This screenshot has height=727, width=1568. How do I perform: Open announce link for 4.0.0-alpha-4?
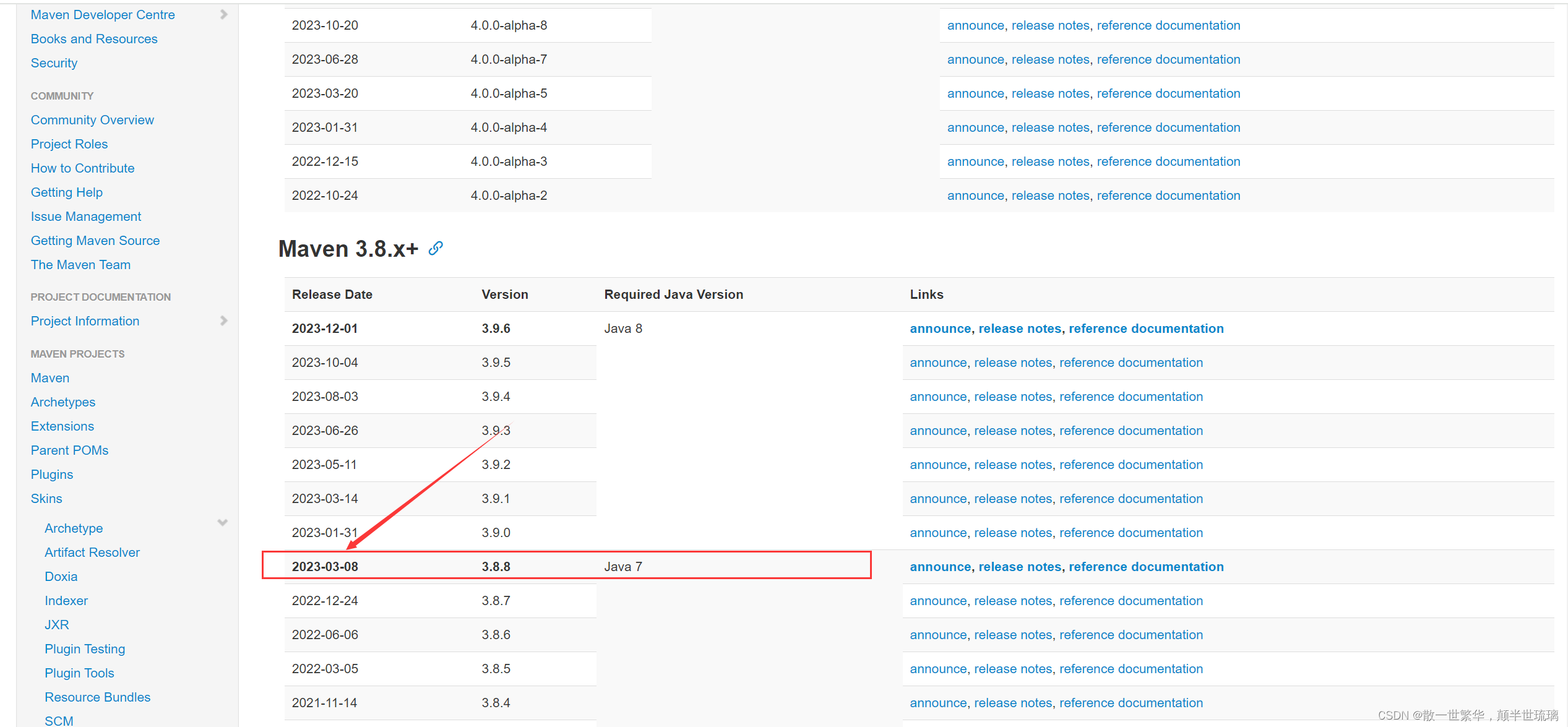[976, 127]
